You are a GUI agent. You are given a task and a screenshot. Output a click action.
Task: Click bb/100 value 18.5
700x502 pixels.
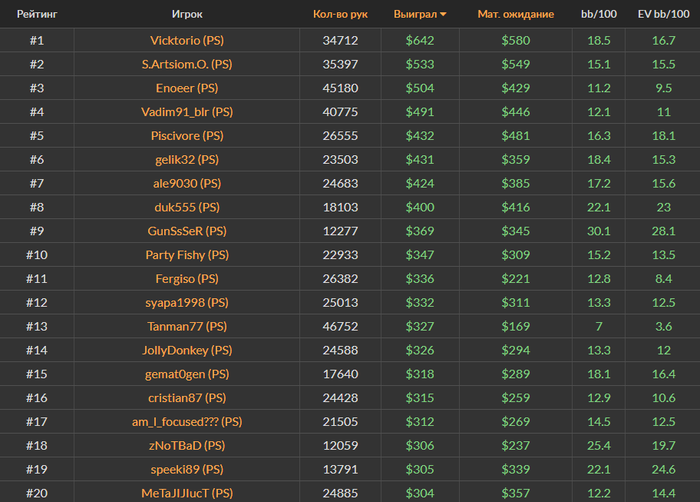pos(599,41)
